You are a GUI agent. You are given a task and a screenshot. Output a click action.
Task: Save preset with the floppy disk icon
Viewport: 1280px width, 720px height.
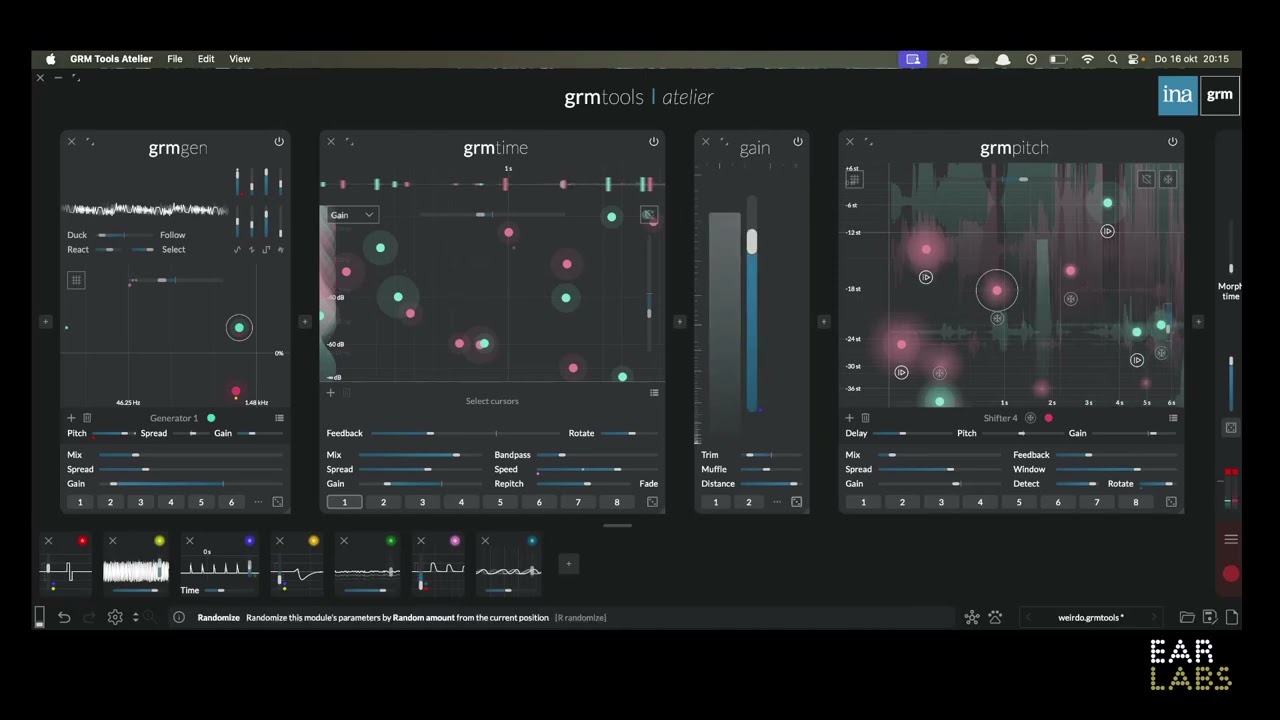(x=1210, y=617)
